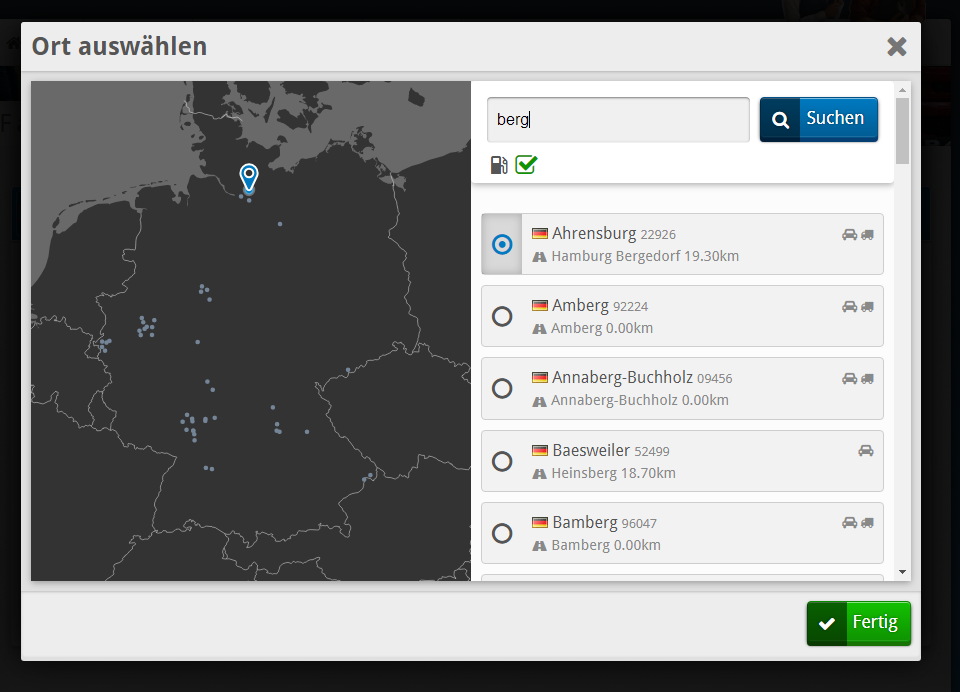Click truck icon in Amberg entry
Screen dimensions: 960x692
coord(867,307)
